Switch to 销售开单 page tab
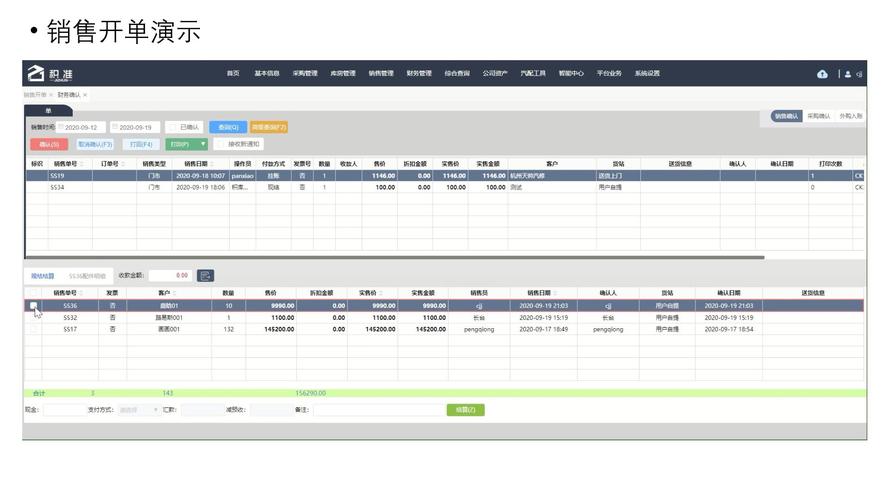 pyautogui.click(x=35, y=95)
